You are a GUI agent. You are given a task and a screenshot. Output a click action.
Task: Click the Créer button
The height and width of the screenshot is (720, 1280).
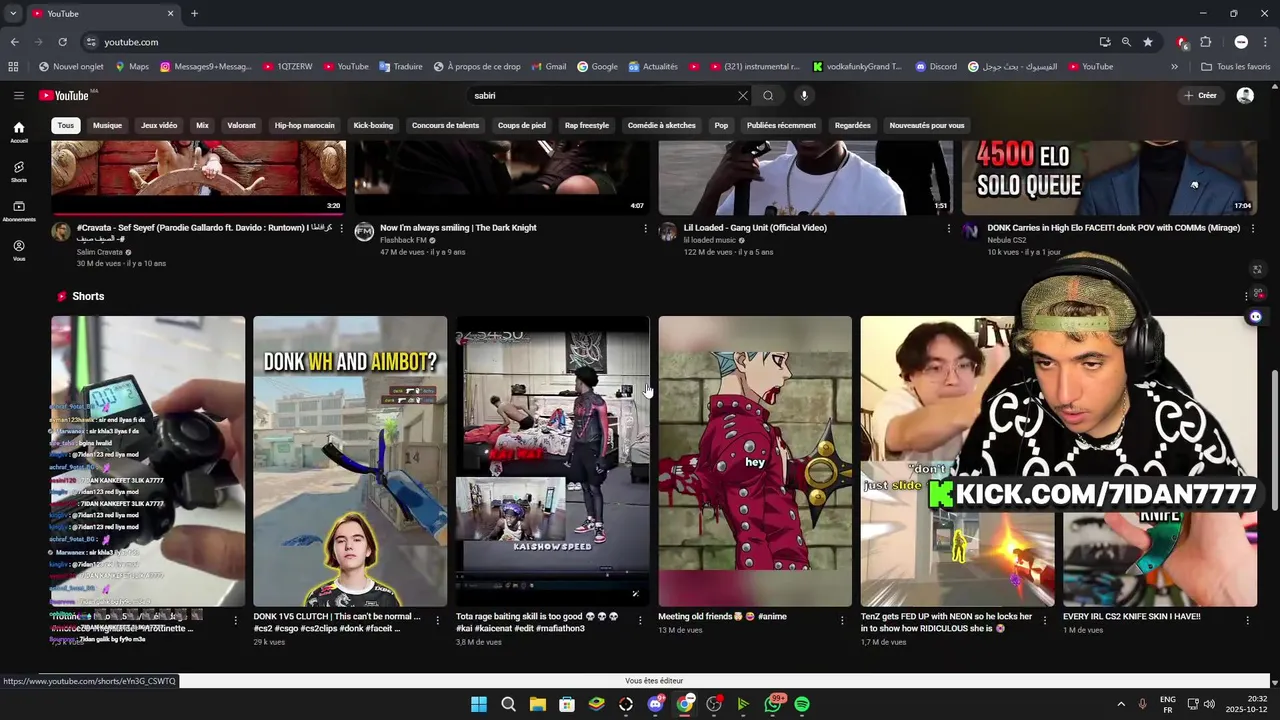pos(1200,95)
